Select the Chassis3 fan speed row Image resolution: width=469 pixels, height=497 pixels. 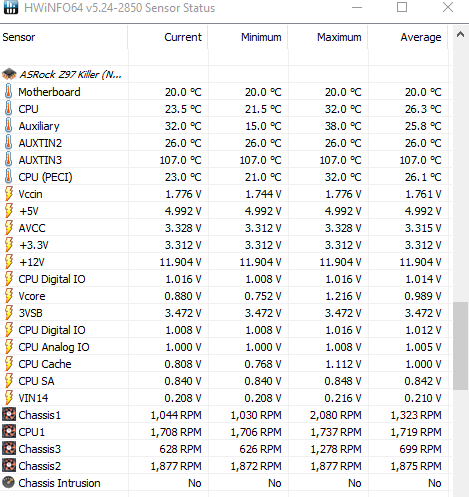(226, 449)
